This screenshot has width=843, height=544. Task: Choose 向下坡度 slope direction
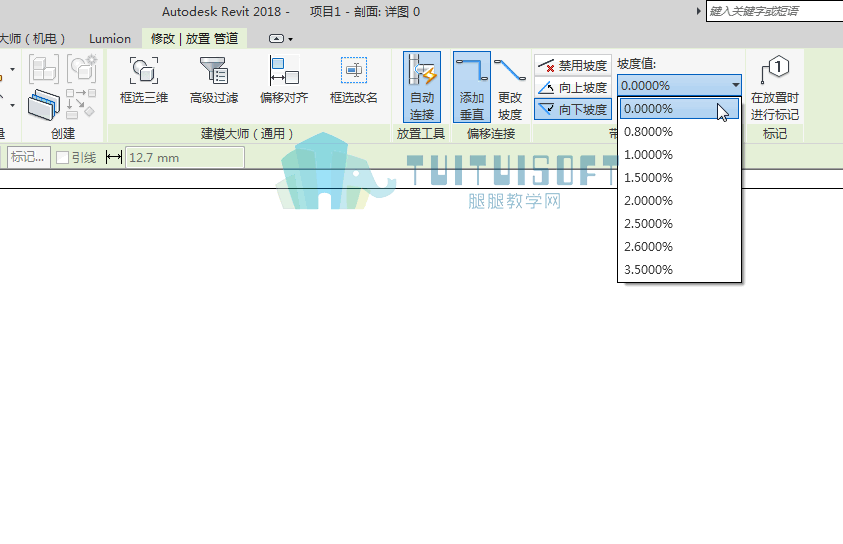pyautogui.click(x=573, y=109)
